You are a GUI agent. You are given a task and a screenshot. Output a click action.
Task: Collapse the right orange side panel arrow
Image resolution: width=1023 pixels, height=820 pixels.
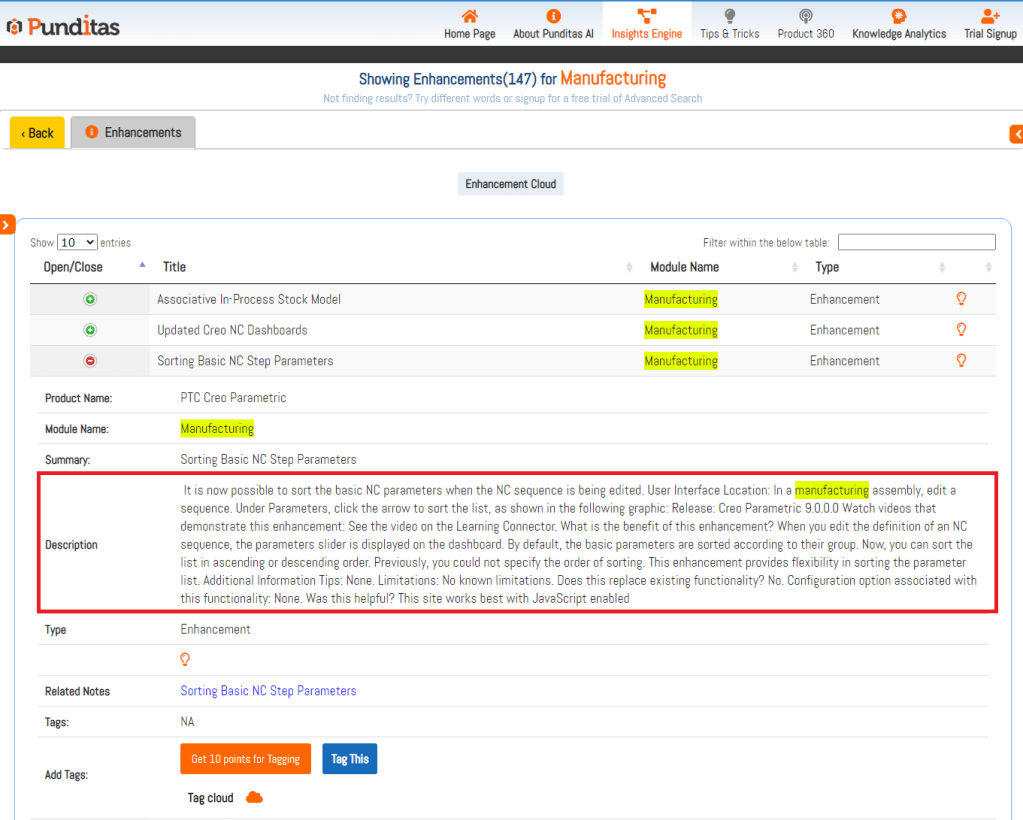pyautogui.click(x=1016, y=134)
